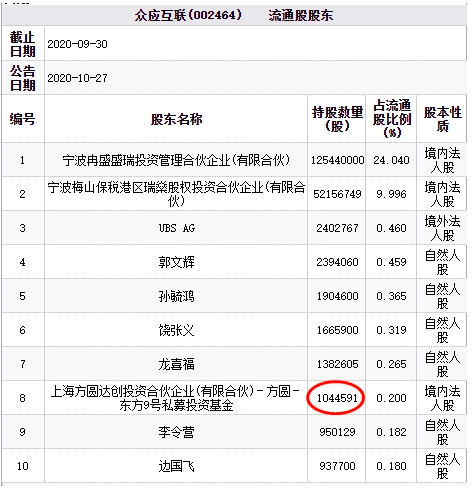The width and height of the screenshot is (472, 489).
Task: Click row number 5 in 编号 column
Action: pos(22,296)
